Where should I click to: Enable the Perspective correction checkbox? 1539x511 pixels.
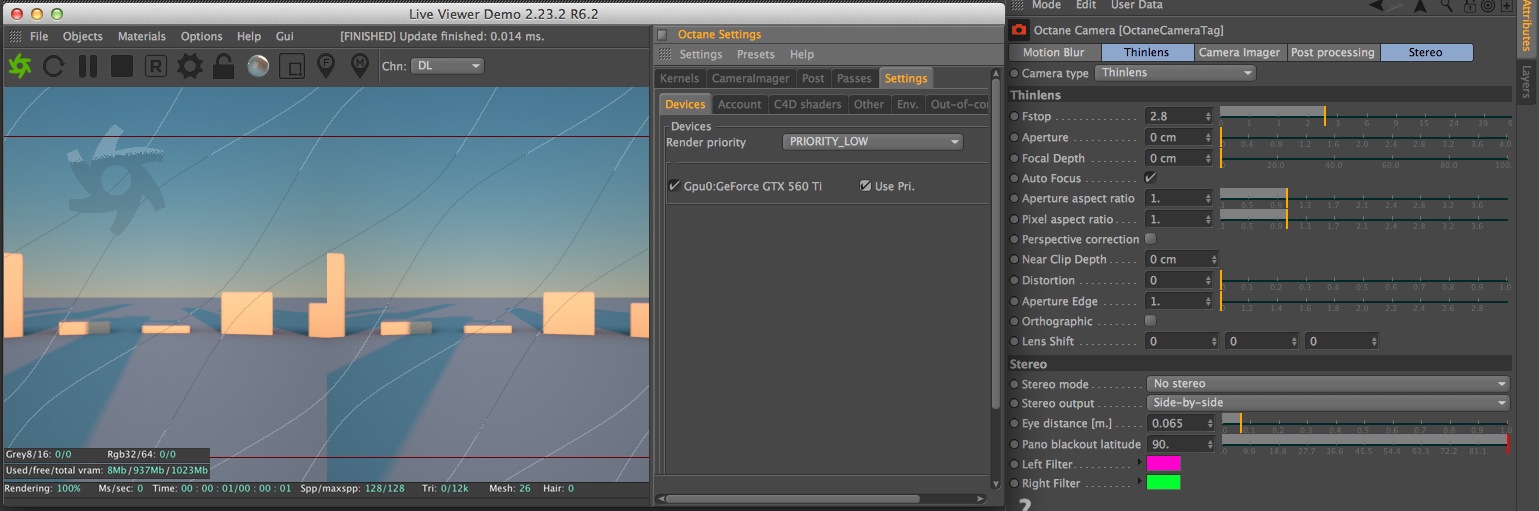tap(1151, 239)
